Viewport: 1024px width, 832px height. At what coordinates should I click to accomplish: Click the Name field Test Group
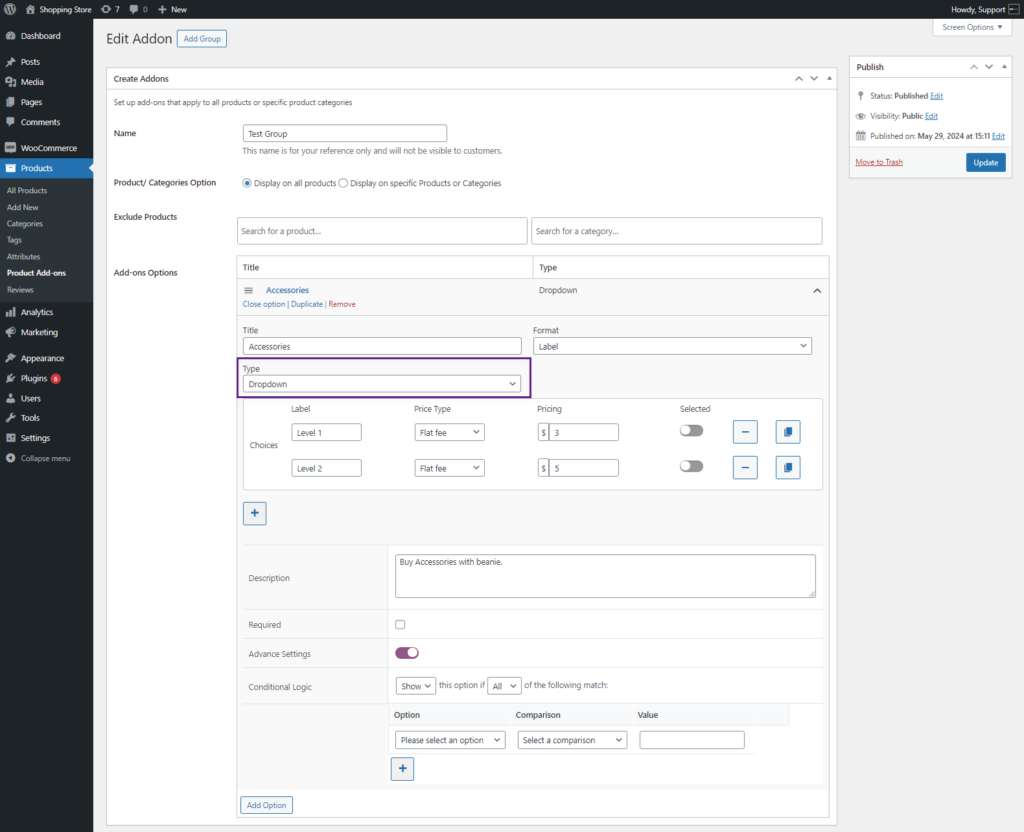[x=345, y=133]
